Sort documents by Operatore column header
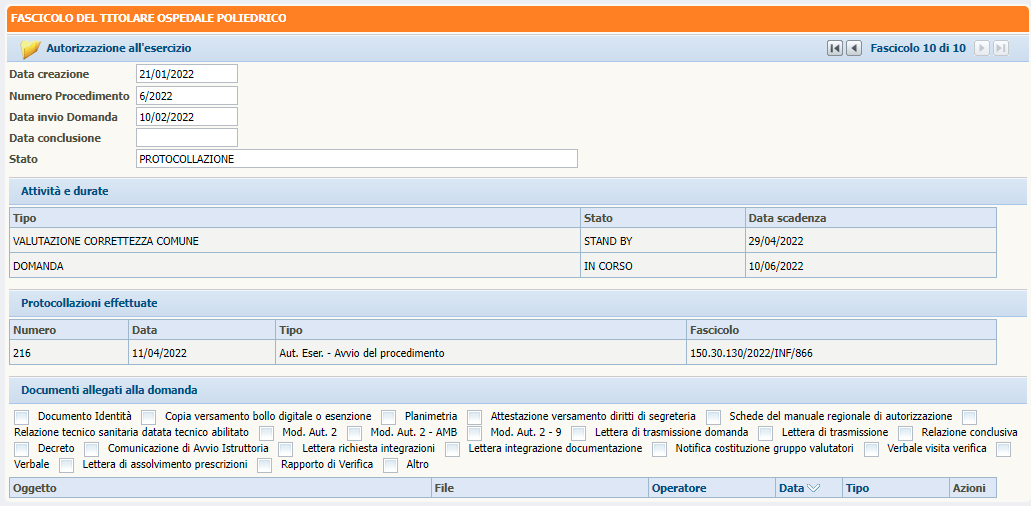Image resolution: width=1033 pixels, height=506 pixels. pos(712,488)
